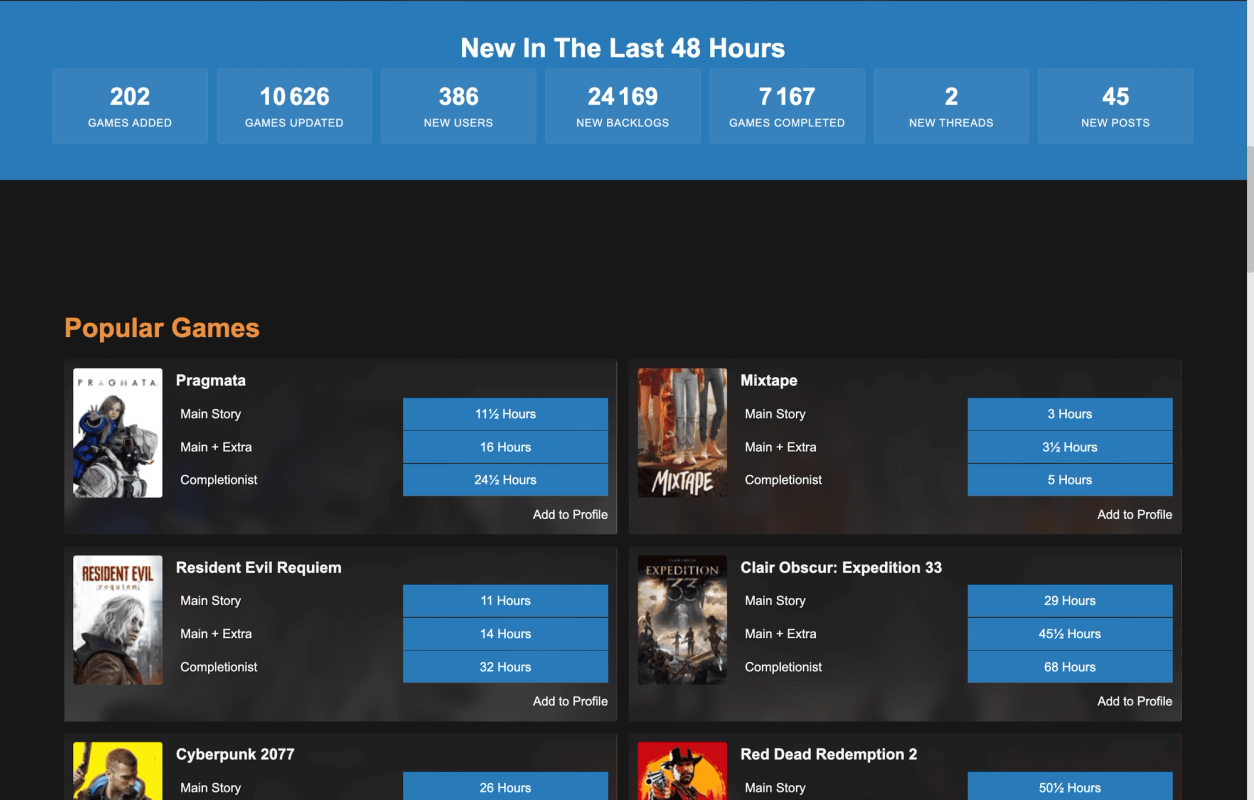Click the New In The Last 48 Hours heading

click(x=623, y=48)
